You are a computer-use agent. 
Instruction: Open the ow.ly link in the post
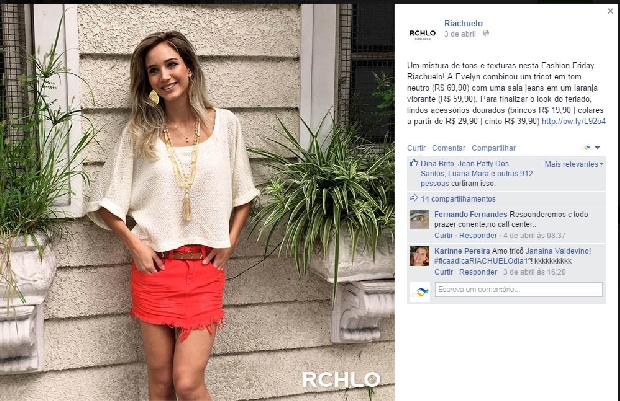[x=573, y=121]
